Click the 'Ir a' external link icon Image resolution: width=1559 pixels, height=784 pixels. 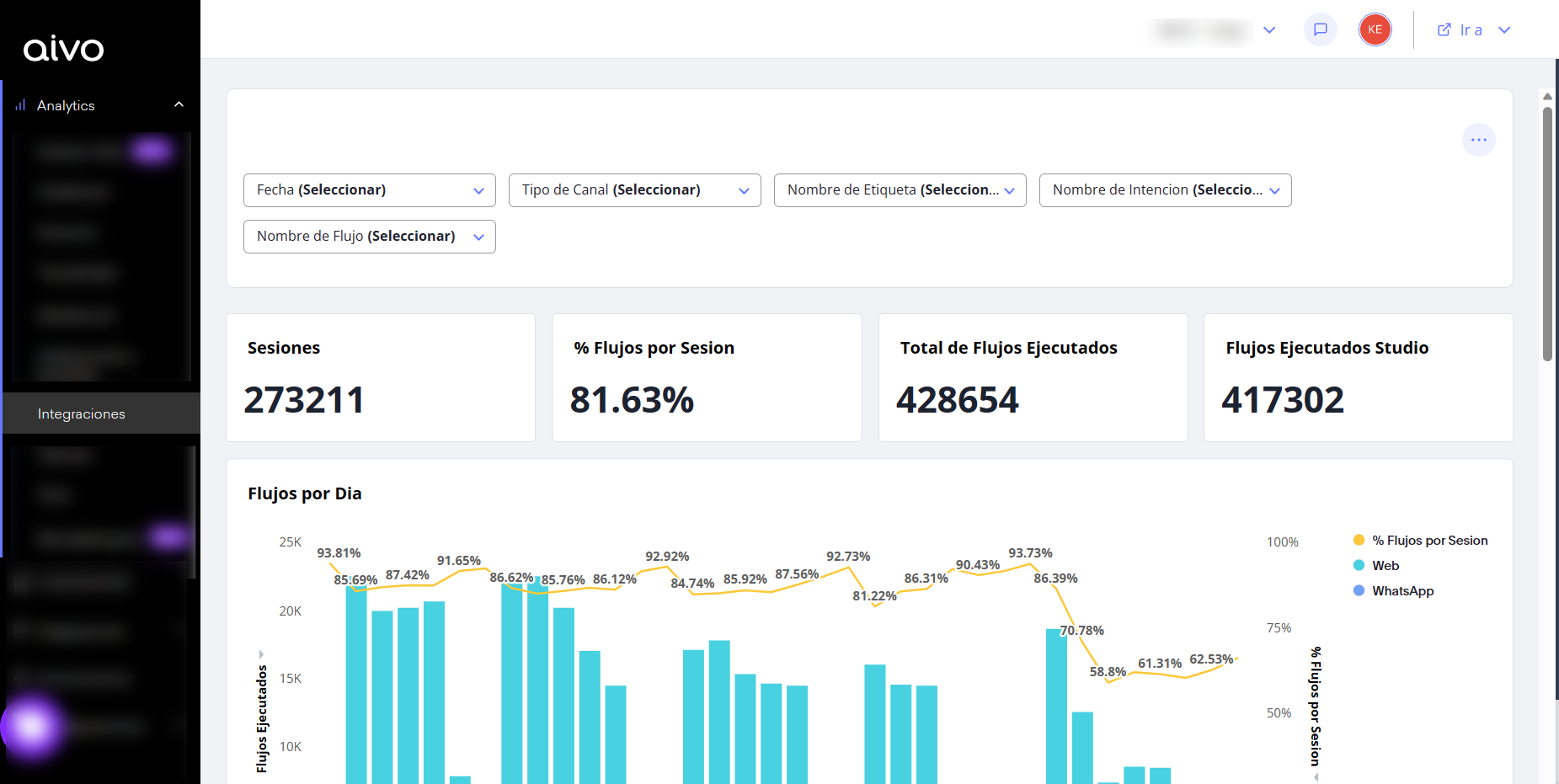tap(1444, 29)
